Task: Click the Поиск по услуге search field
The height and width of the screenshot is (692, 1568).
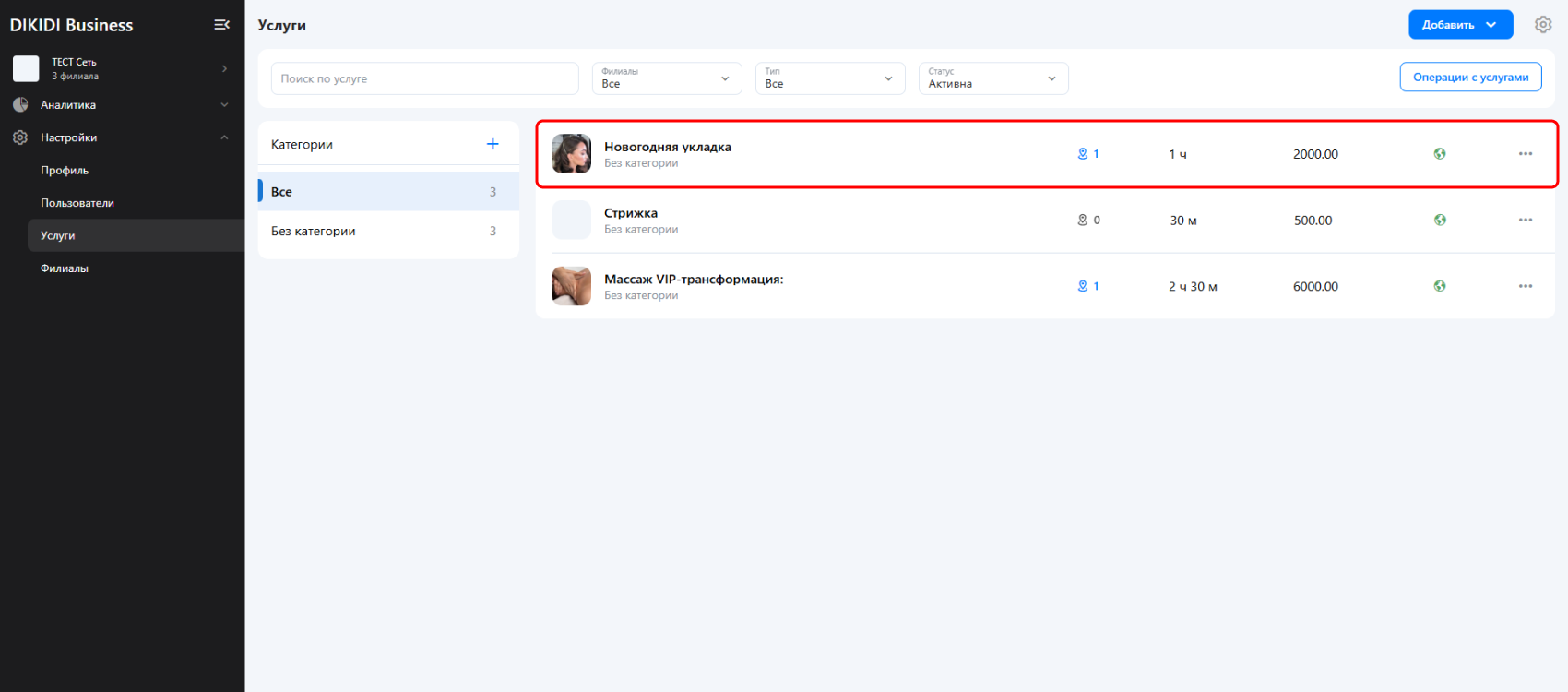Action: point(424,78)
